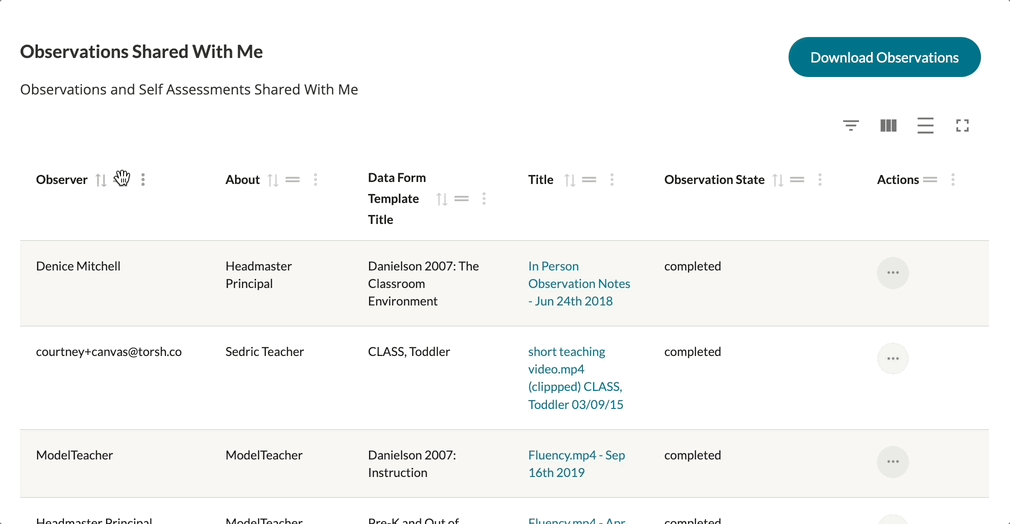Grab the Observer column drag handle

click(x=122, y=179)
